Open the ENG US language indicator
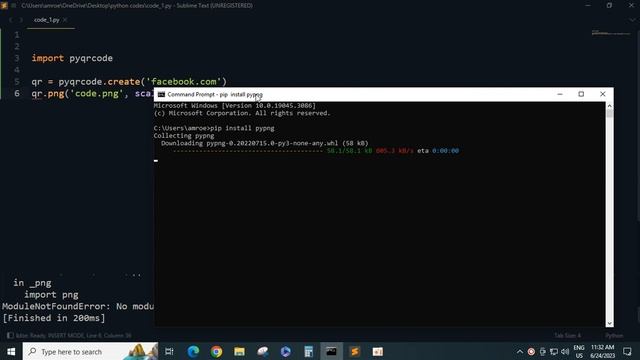The width and height of the screenshot is (640, 360). pos(579,351)
